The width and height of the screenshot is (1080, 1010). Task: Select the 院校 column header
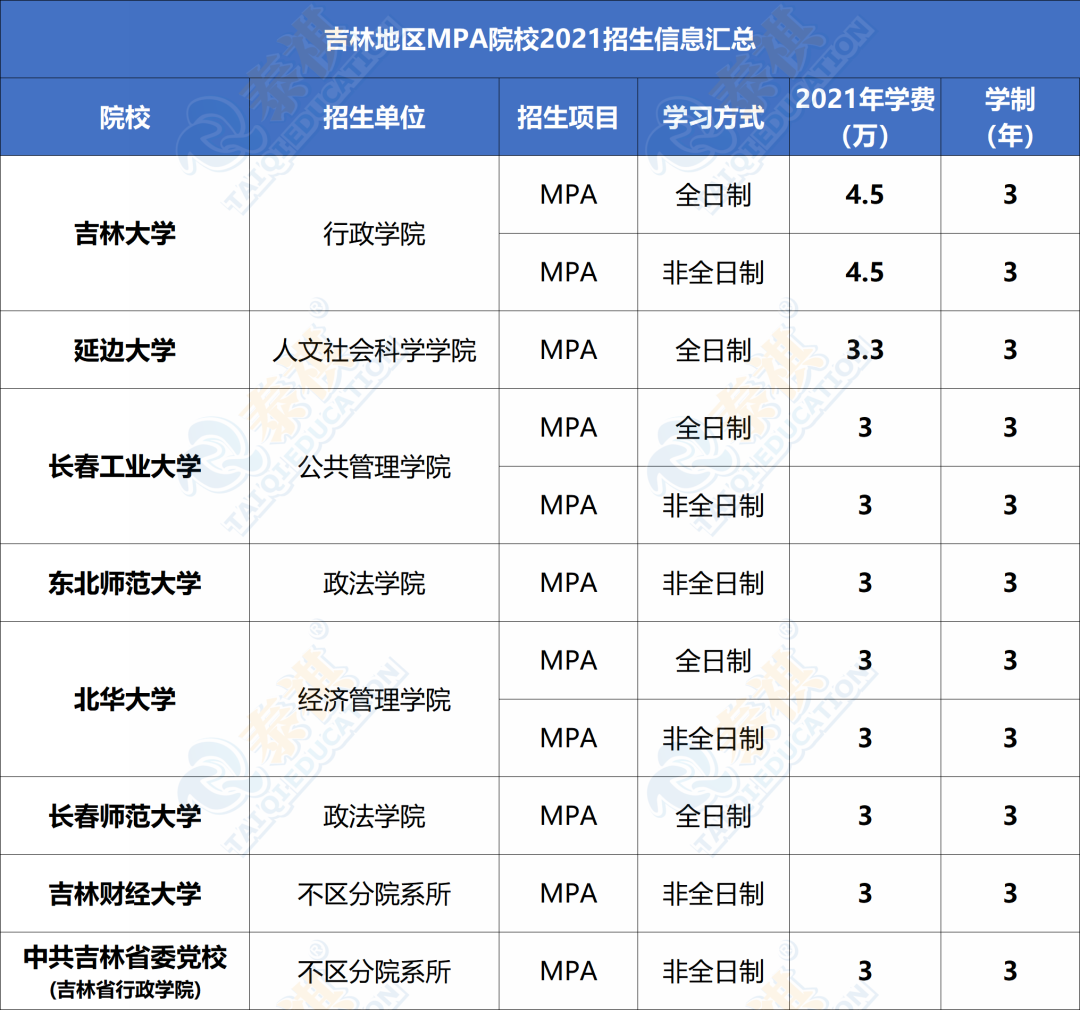[125, 118]
